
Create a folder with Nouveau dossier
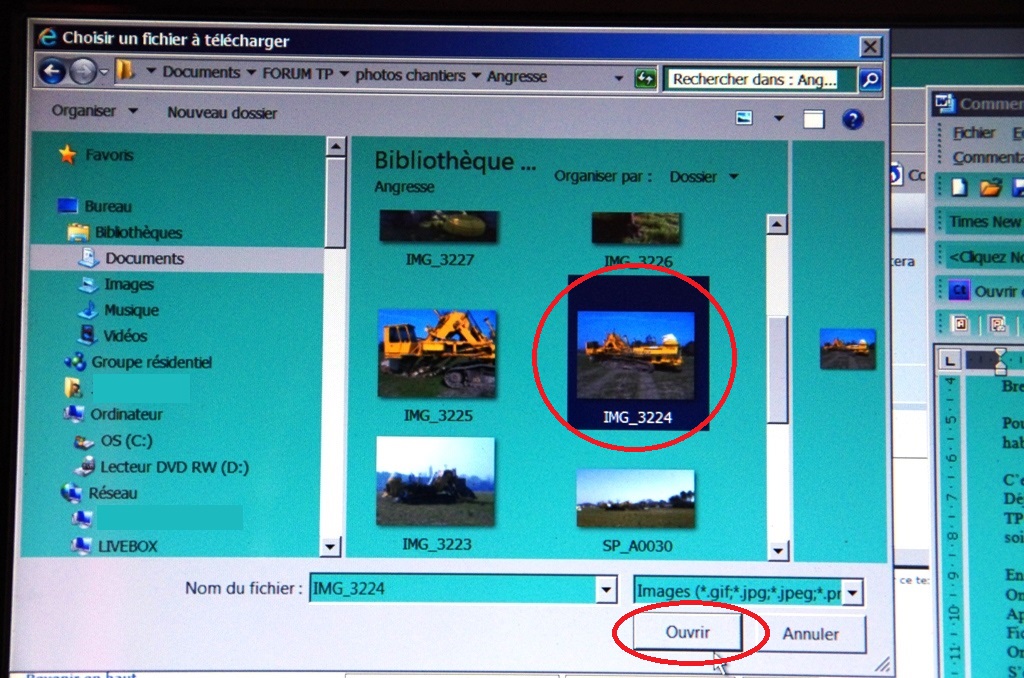click(222, 113)
